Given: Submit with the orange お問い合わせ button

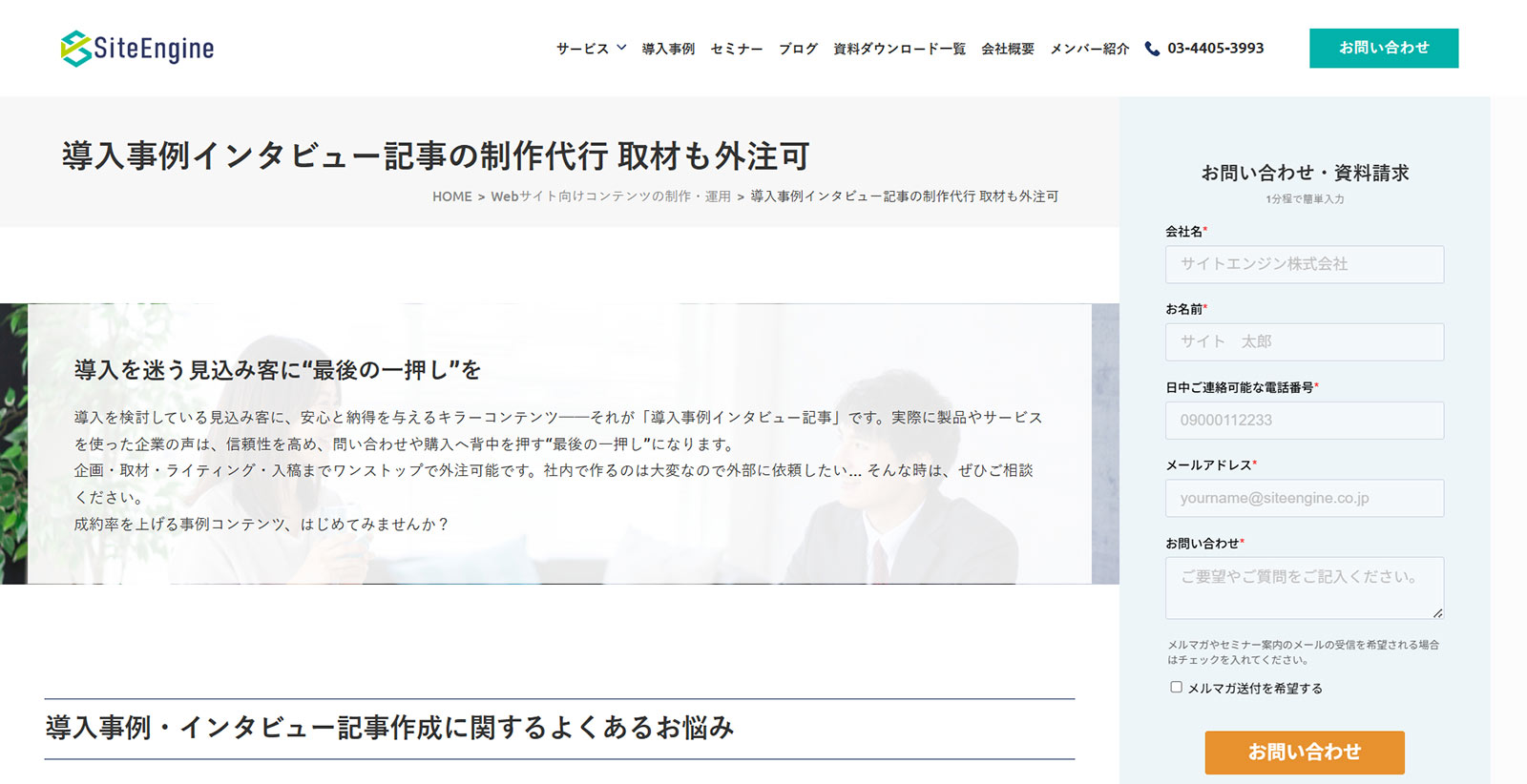Looking at the screenshot, I should (1305, 753).
